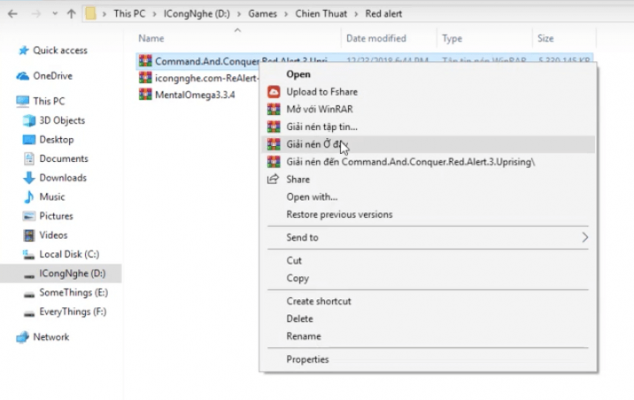Open the recent locations dropdown arrow
Image resolution: width=634 pixels, height=400 pixels.
(x=55, y=14)
